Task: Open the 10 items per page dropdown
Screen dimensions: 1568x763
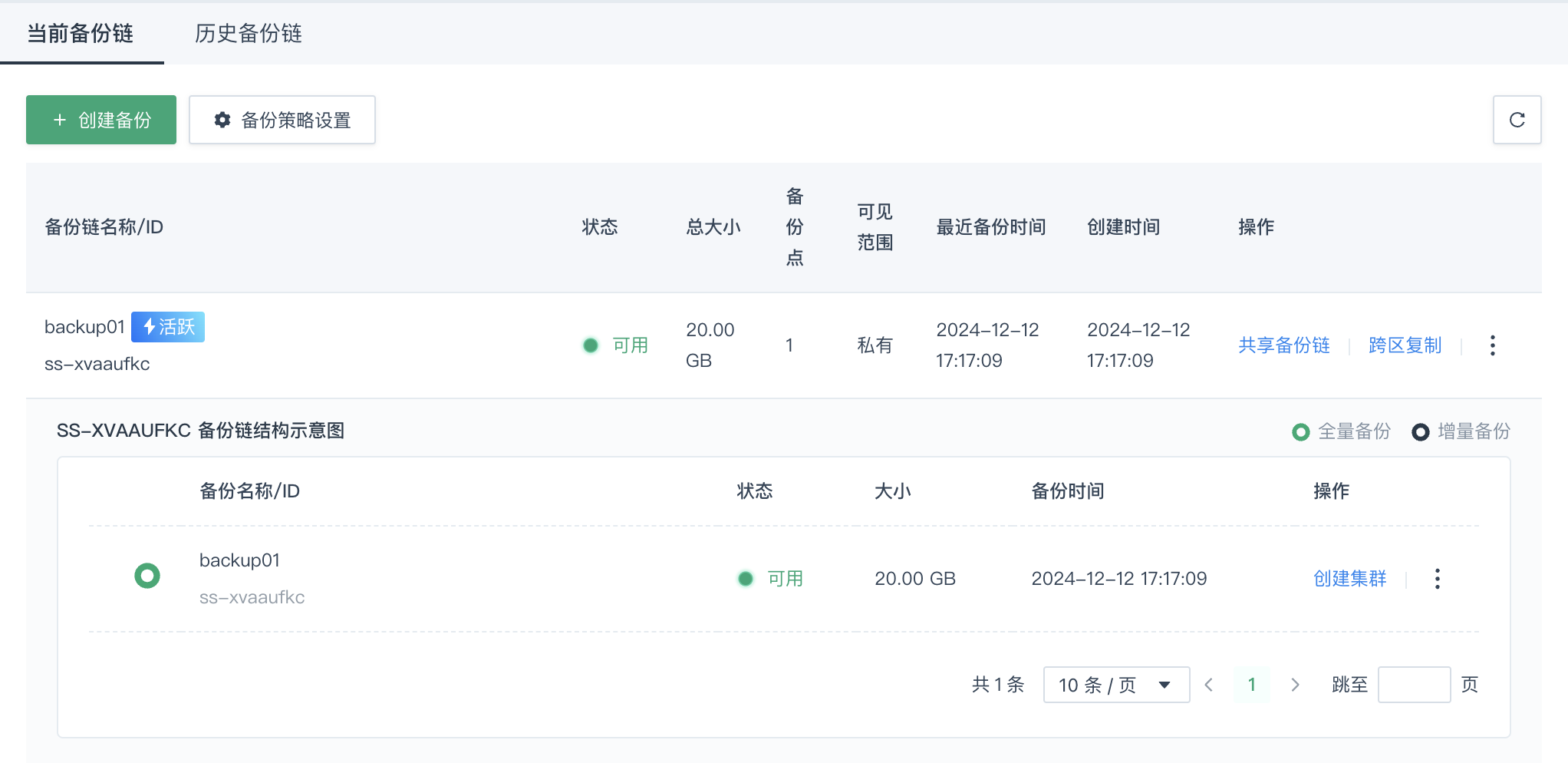Action: (x=1115, y=685)
